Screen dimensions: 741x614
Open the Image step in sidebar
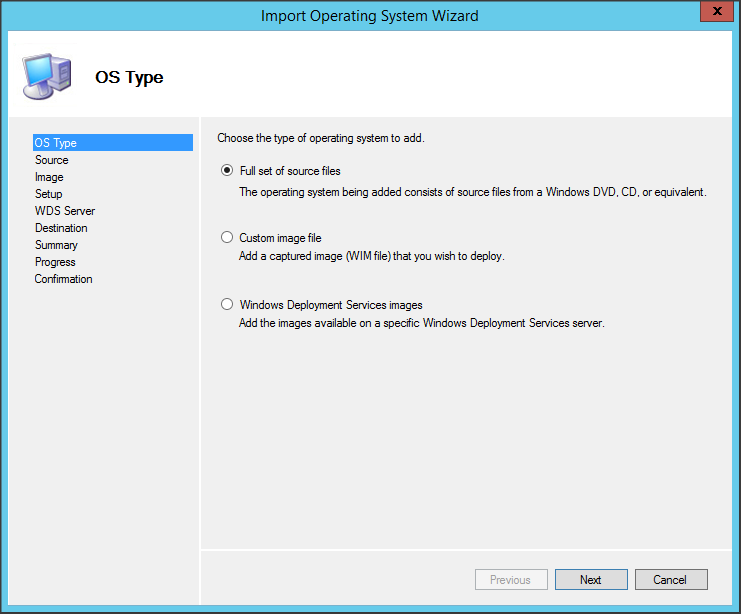pos(49,177)
